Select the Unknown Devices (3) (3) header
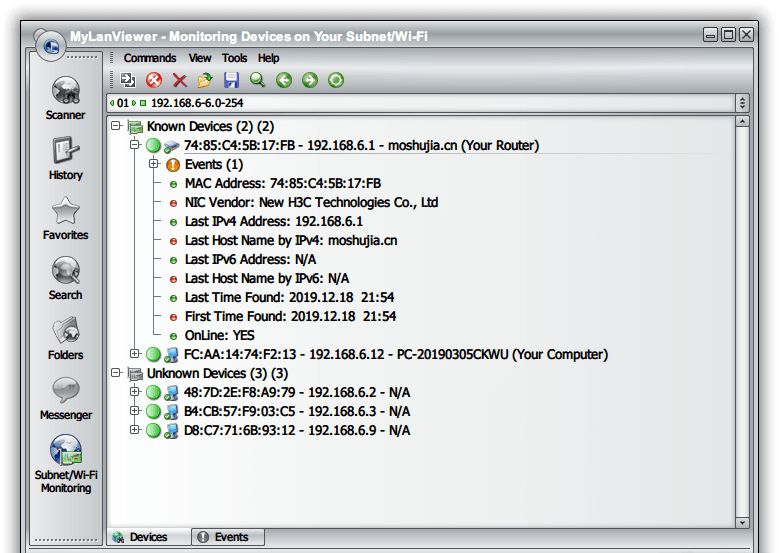This screenshot has width=779, height=553. 217,374
